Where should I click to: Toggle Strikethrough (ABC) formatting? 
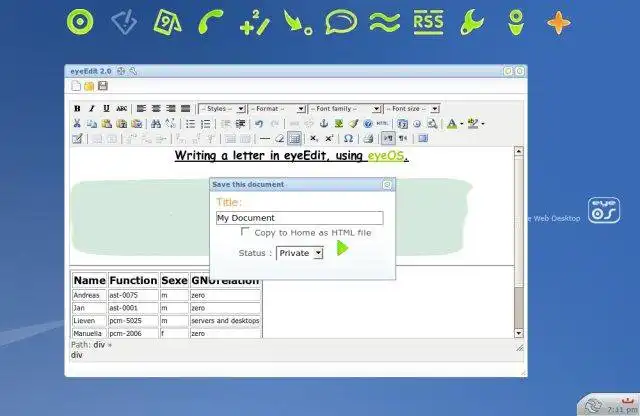[x=121, y=109]
